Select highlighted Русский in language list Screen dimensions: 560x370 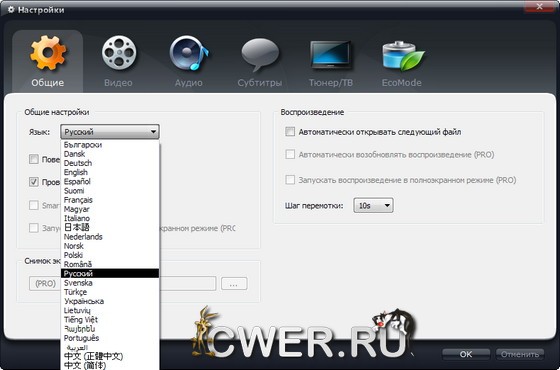(110, 274)
